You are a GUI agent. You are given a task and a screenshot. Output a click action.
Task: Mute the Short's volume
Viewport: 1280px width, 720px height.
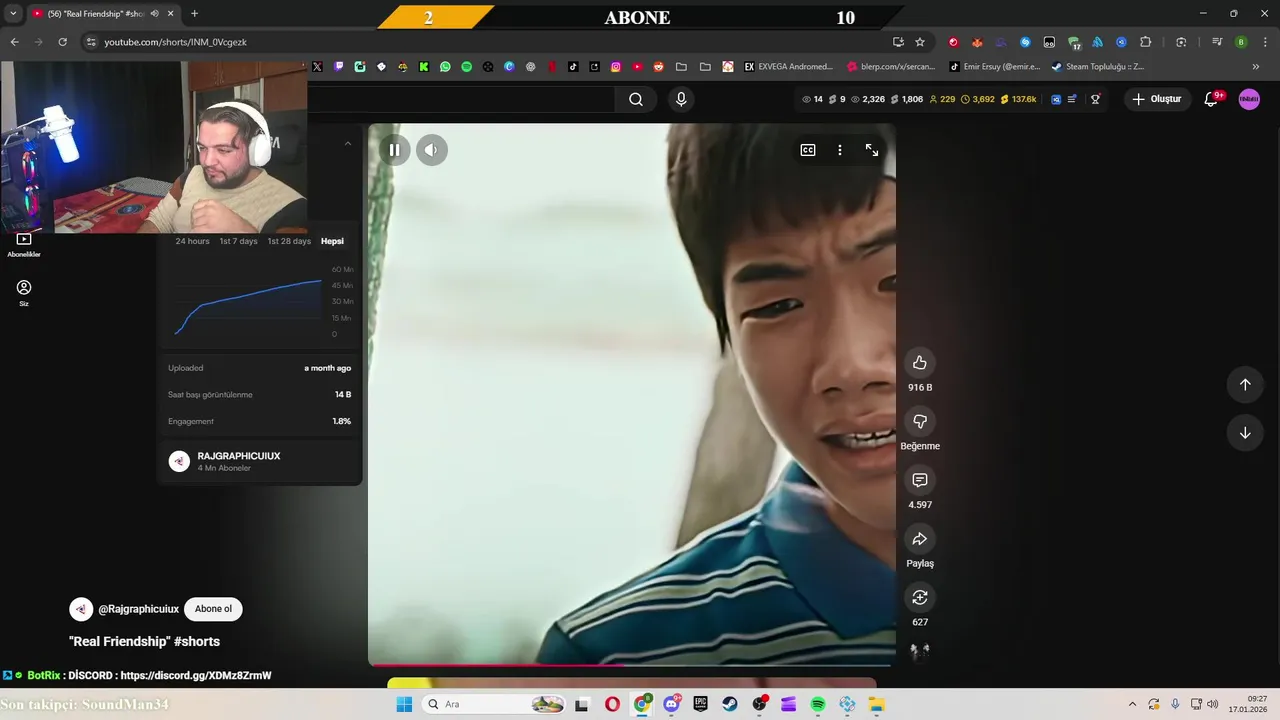[x=431, y=150]
